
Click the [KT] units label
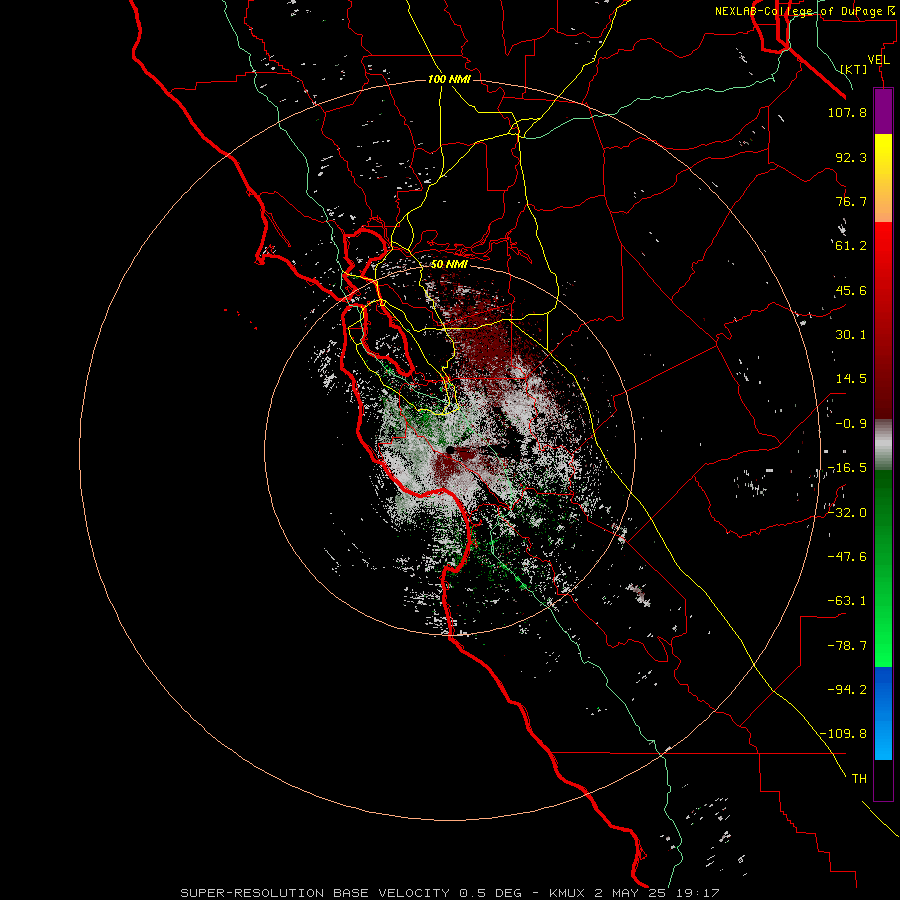coord(854,69)
